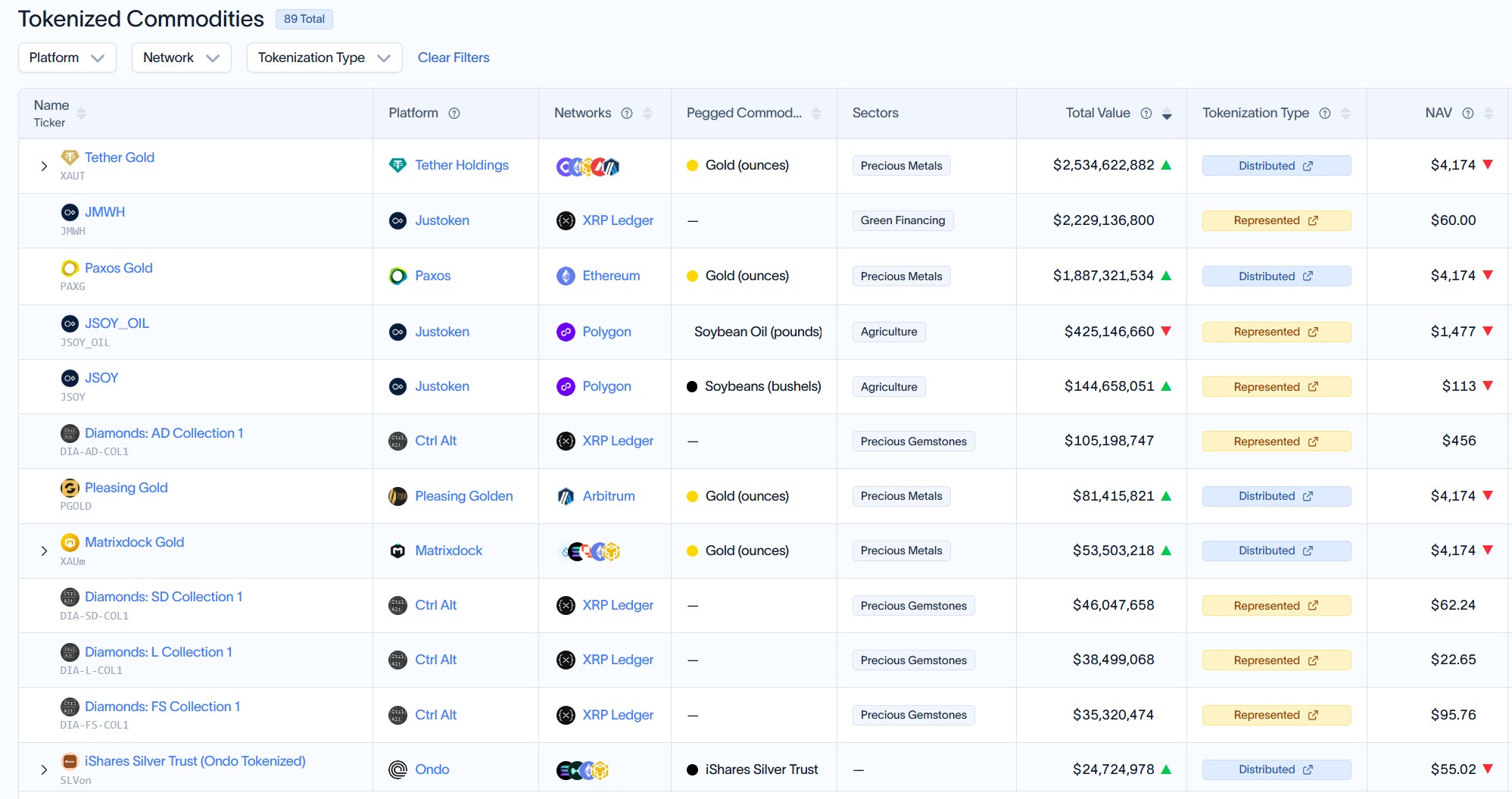Image resolution: width=1512 pixels, height=799 pixels.
Task: Open external link icon in Tether Gold's Distributed badge
Action: point(1308,166)
